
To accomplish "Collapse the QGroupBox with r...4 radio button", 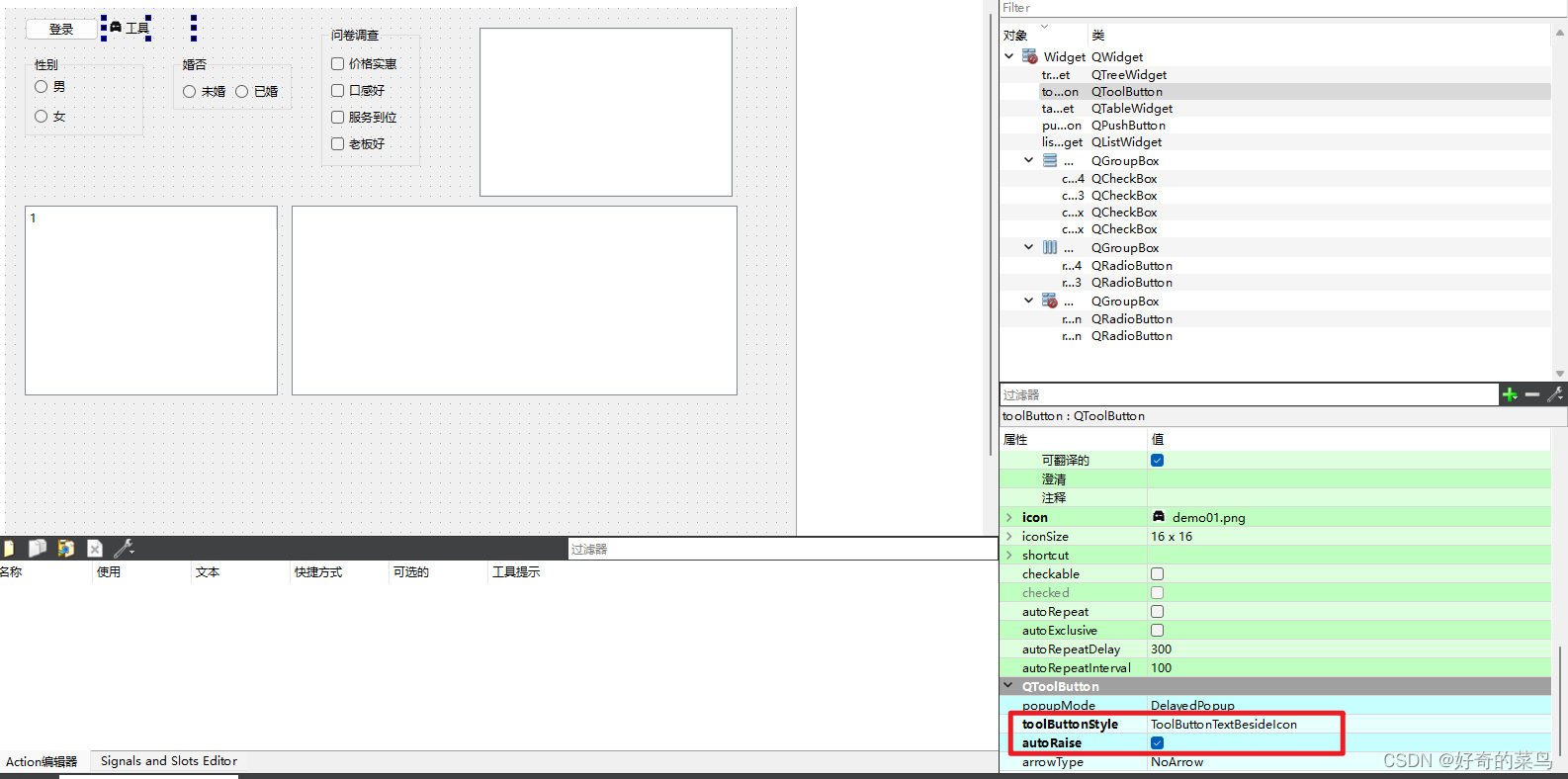I will (x=1028, y=247).
